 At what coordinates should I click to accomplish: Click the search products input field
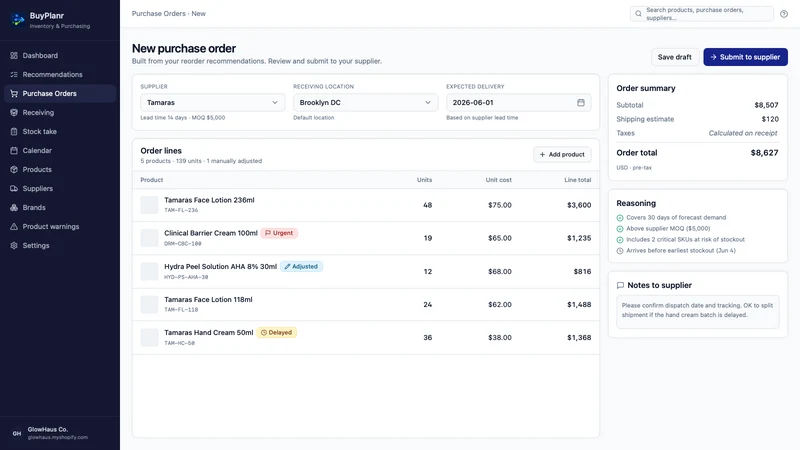[702, 14]
